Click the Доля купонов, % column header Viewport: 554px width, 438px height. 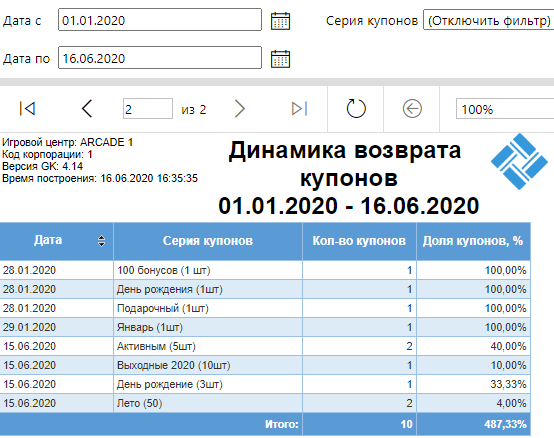473,241
